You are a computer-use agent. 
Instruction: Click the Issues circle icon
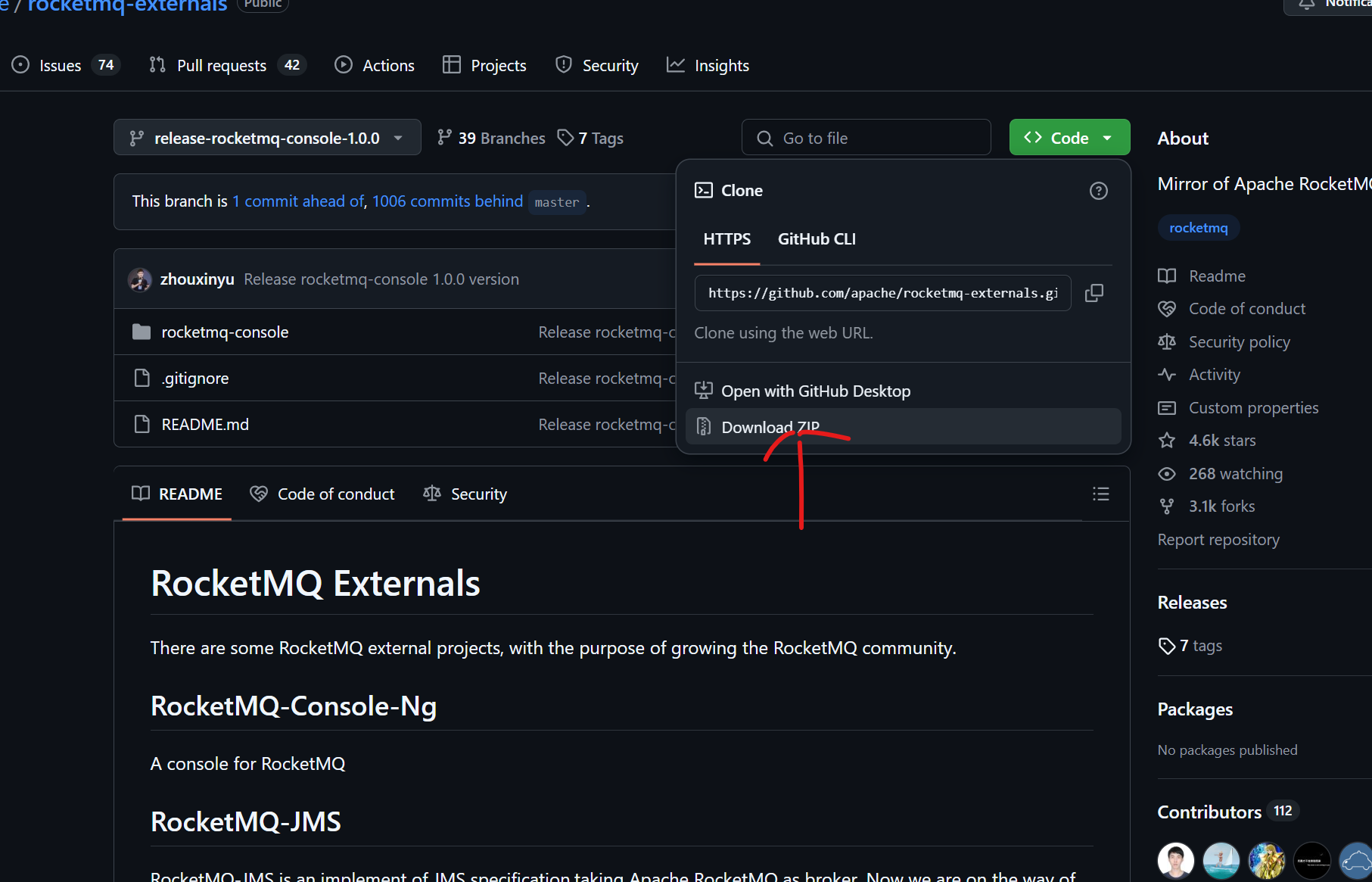20,65
